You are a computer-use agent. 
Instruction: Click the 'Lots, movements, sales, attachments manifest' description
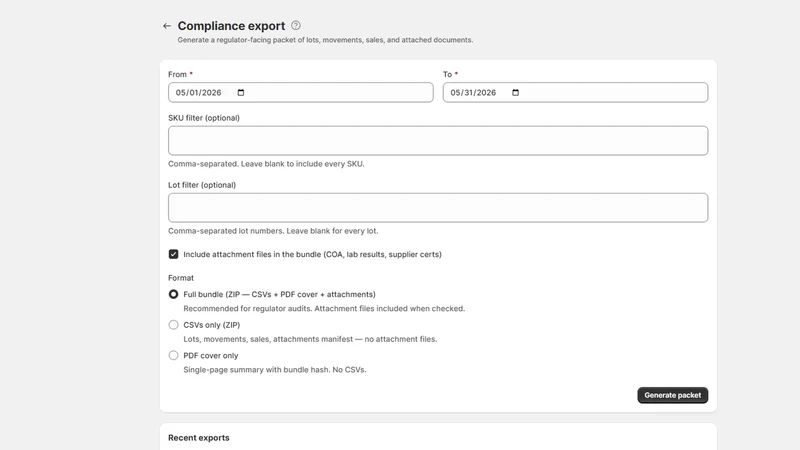coord(310,339)
